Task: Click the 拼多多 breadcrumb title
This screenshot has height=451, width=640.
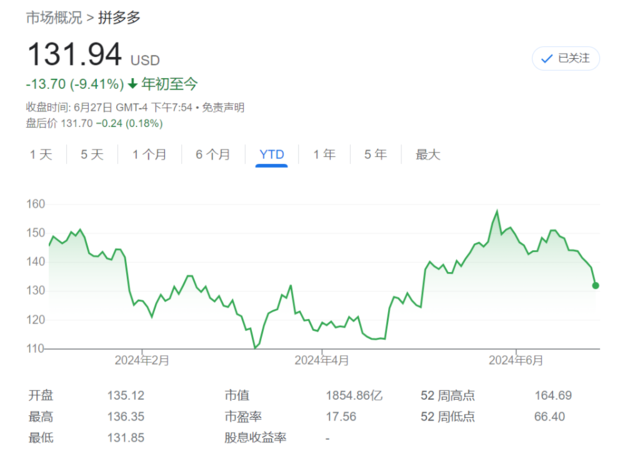Action: [119, 18]
